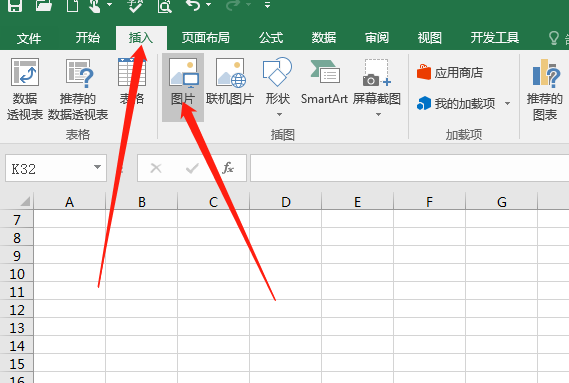The width and height of the screenshot is (569, 383).
Task: Open the 审阅 tab
Action: [377, 38]
